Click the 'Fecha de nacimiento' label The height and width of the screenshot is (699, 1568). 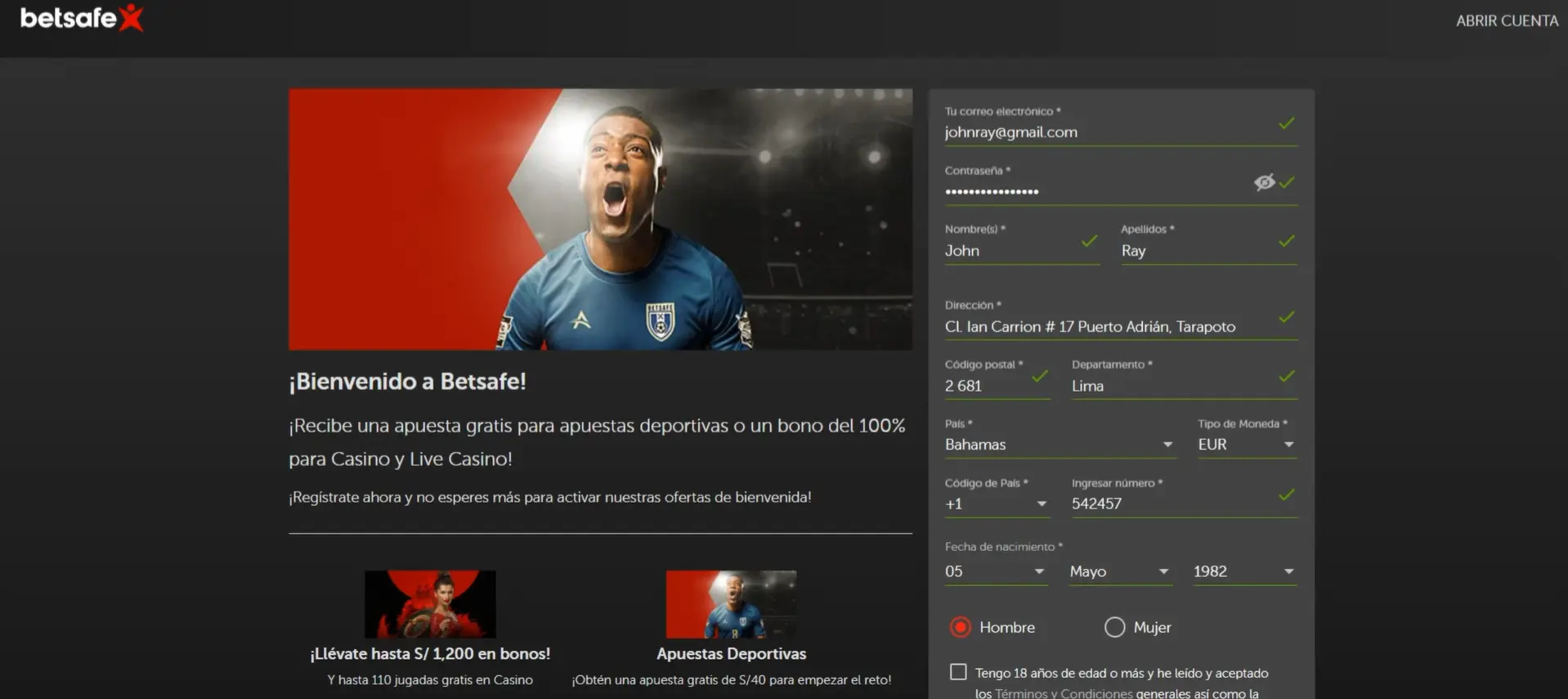pos(1004,547)
